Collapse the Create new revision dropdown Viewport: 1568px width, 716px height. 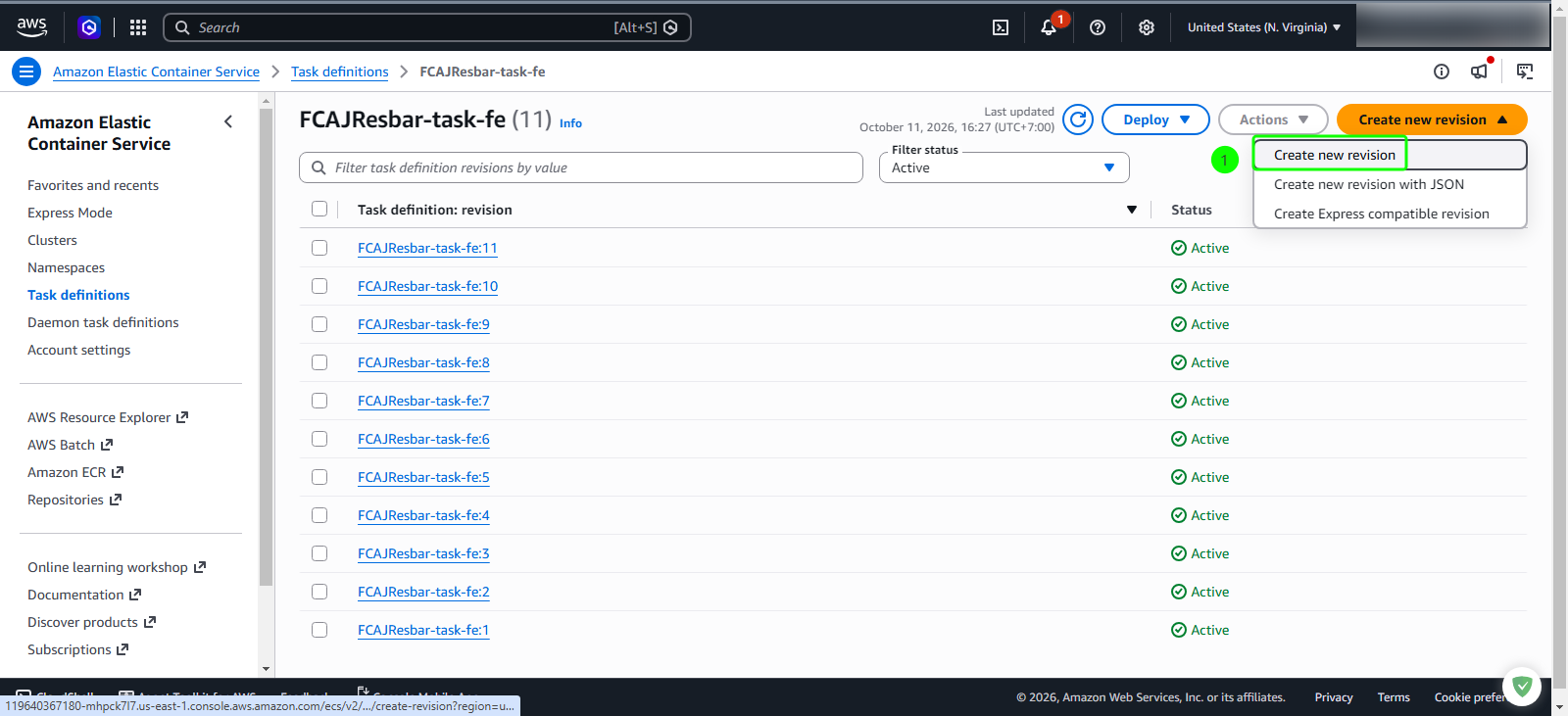coord(1432,119)
